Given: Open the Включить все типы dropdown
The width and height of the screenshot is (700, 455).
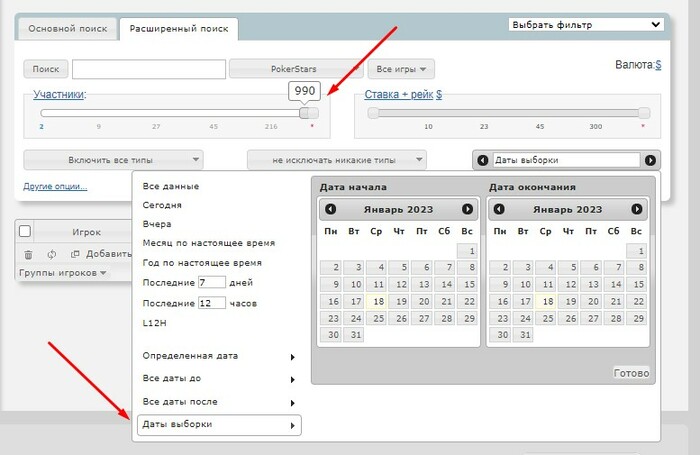Looking at the screenshot, I should (x=113, y=160).
